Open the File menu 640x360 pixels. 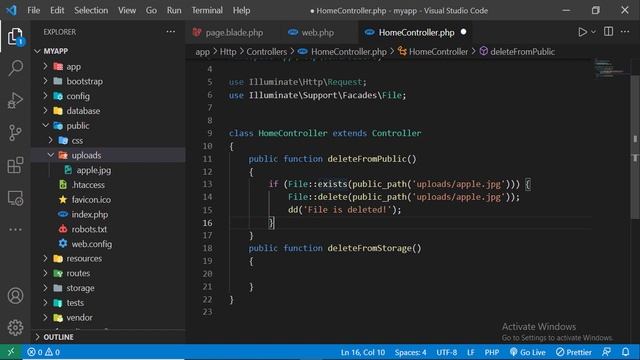pyautogui.click(x=33, y=10)
